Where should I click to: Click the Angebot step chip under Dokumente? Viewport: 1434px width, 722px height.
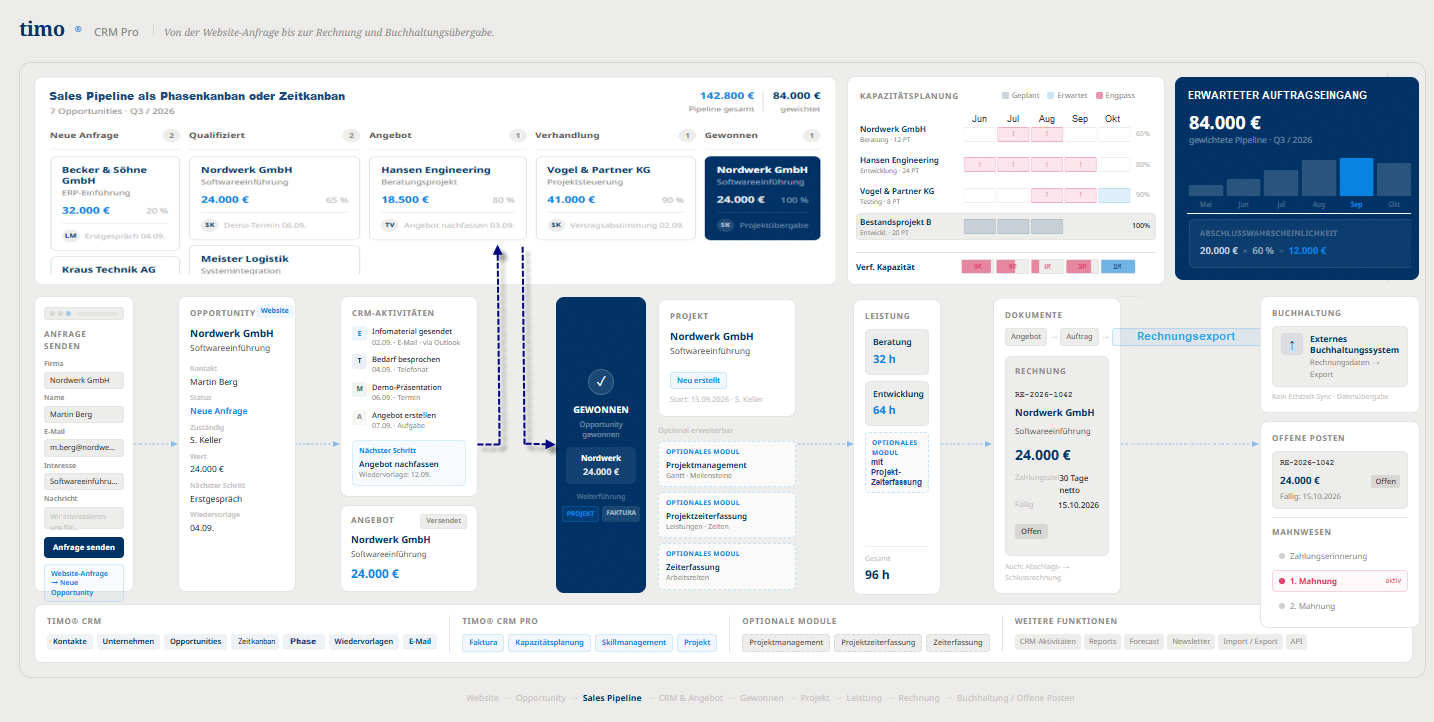[x=1026, y=337]
